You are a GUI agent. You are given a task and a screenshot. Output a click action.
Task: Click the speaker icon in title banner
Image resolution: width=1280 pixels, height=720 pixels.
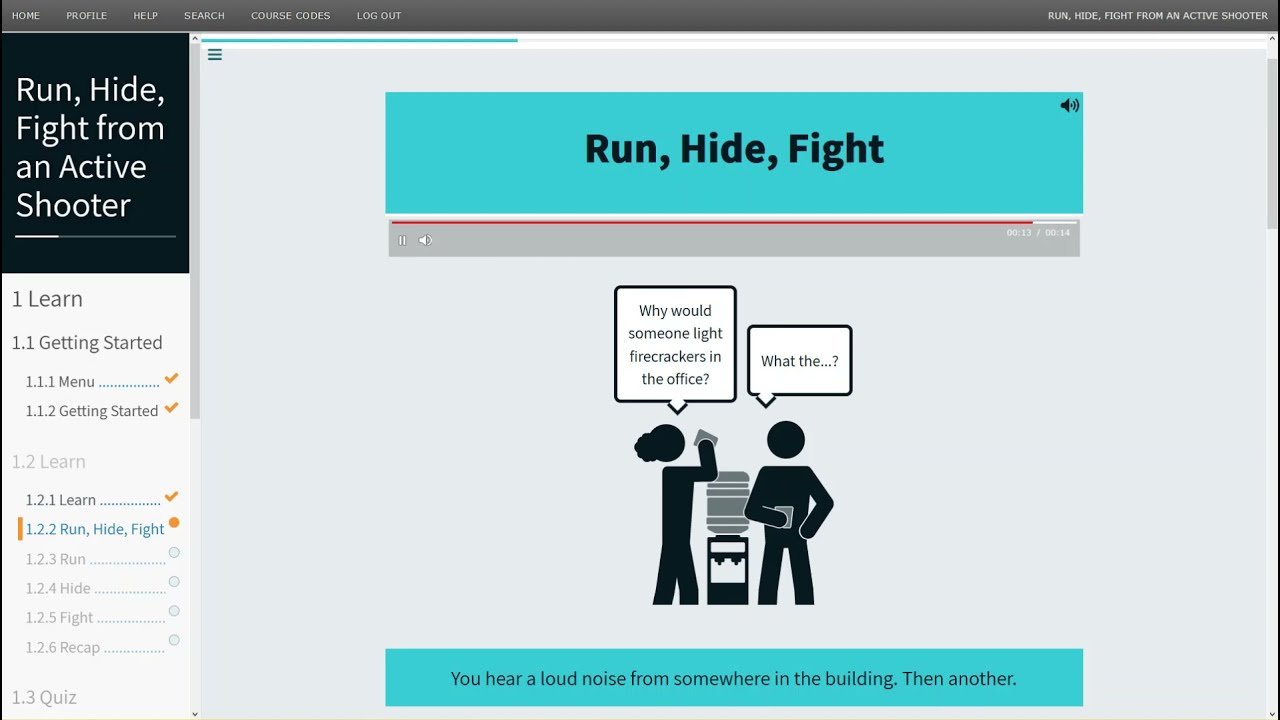point(1069,105)
